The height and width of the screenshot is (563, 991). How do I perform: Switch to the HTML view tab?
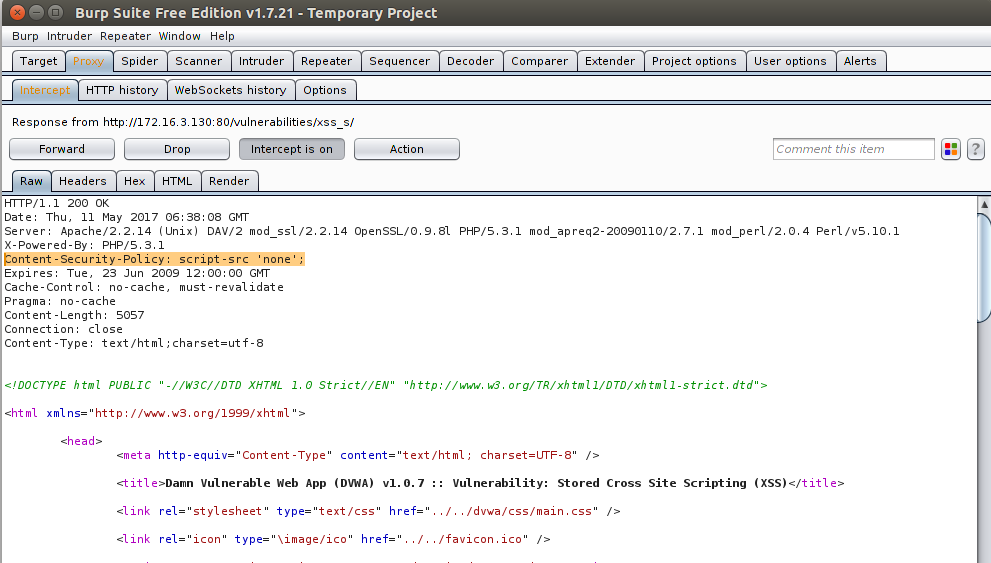[177, 181]
